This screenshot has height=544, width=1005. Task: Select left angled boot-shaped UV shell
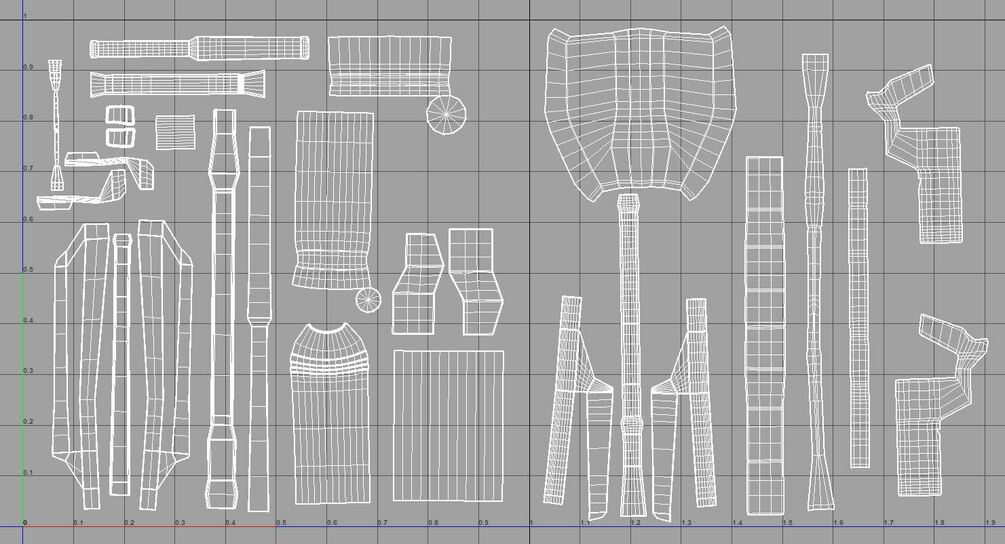(418, 283)
